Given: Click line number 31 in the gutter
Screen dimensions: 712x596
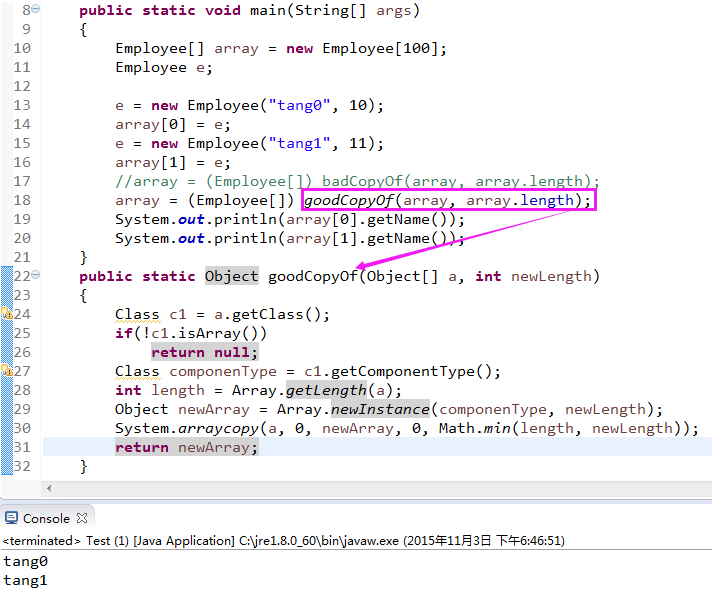Looking at the screenshot, I should 22,448.
